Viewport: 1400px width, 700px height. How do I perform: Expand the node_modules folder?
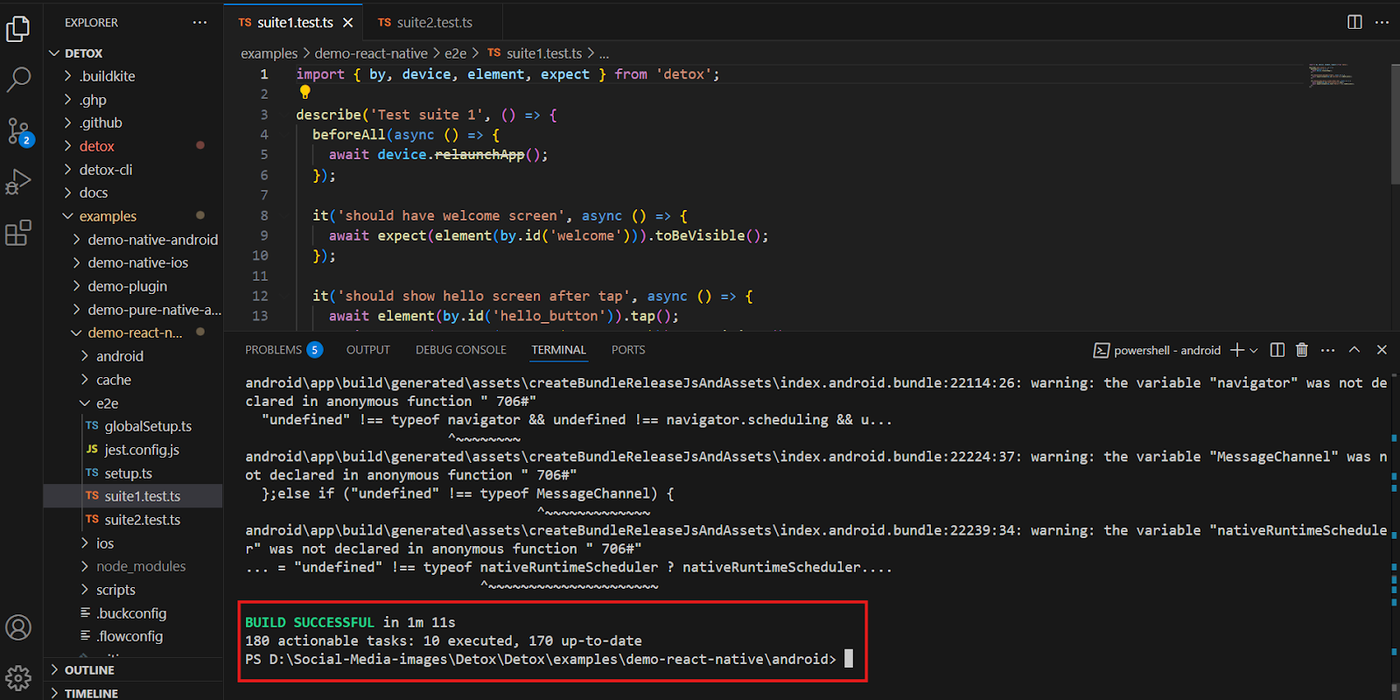click(x=133, y=566)
